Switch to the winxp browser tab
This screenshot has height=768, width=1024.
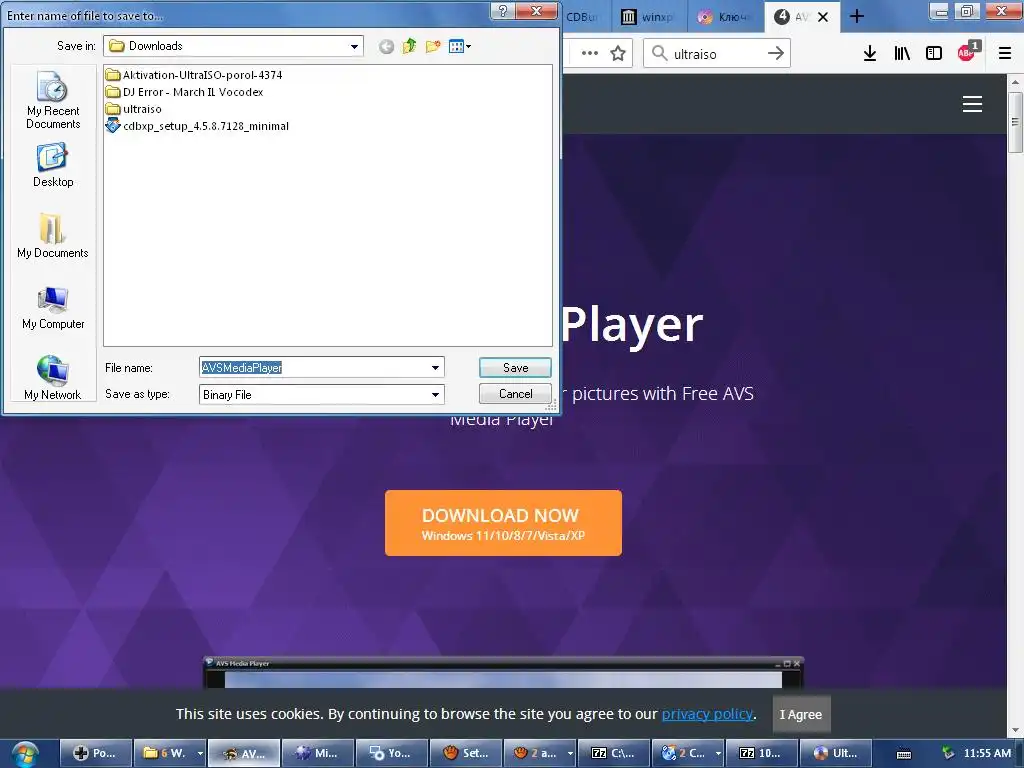tap(649, 17)
